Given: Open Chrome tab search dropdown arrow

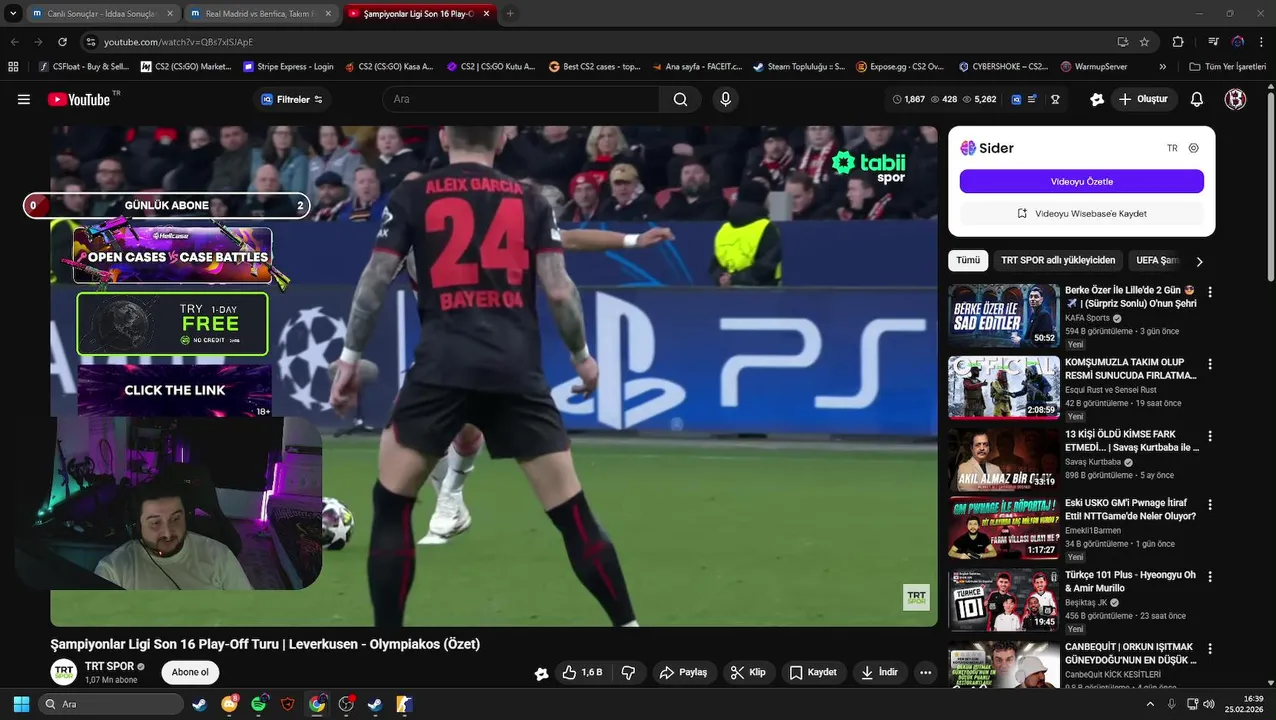Looking at the screenshot, I should coord(13,13).
